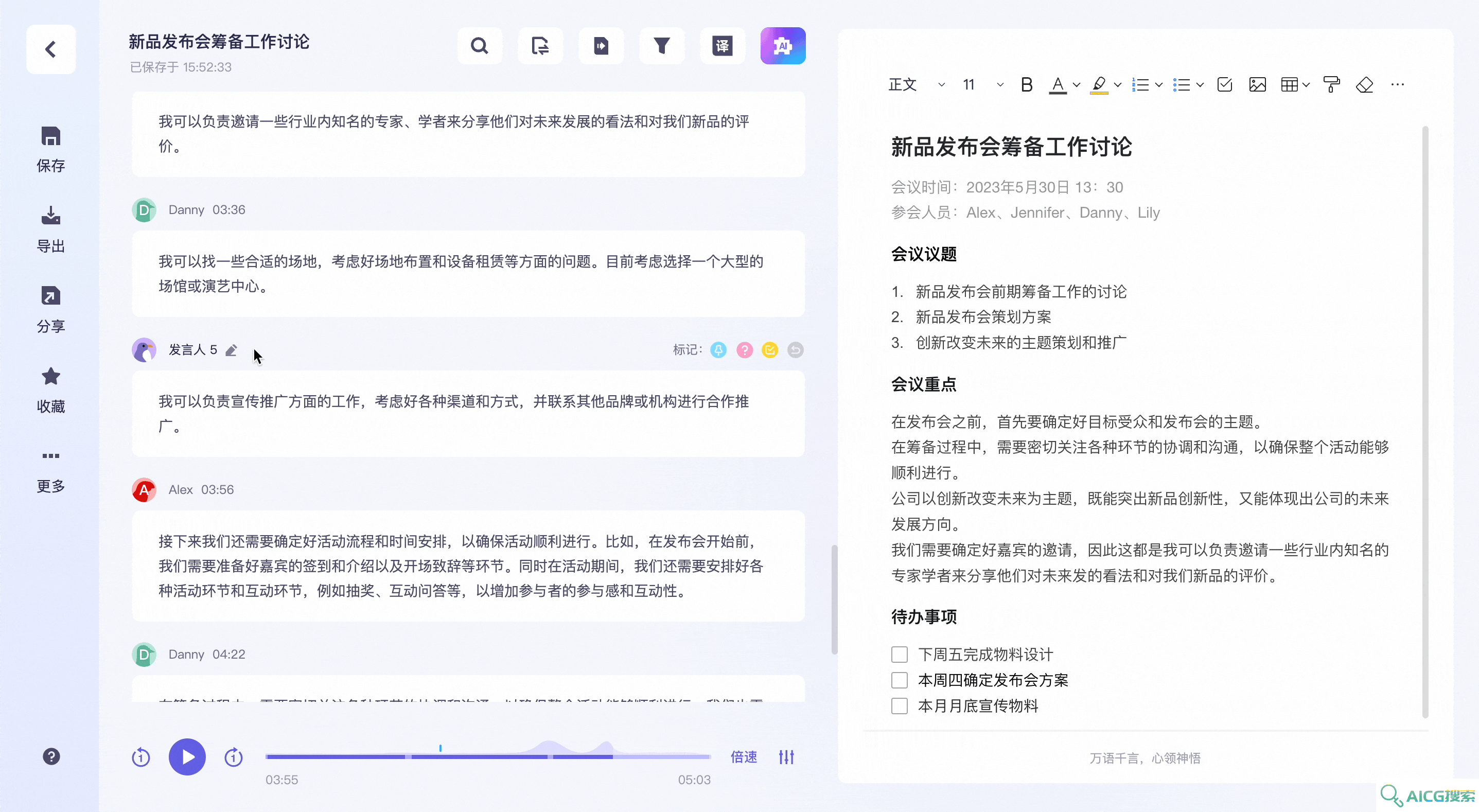This screenshot has width=1479, height=812.
Task: Click the 导出 export icon
Action: click(50, 216)
